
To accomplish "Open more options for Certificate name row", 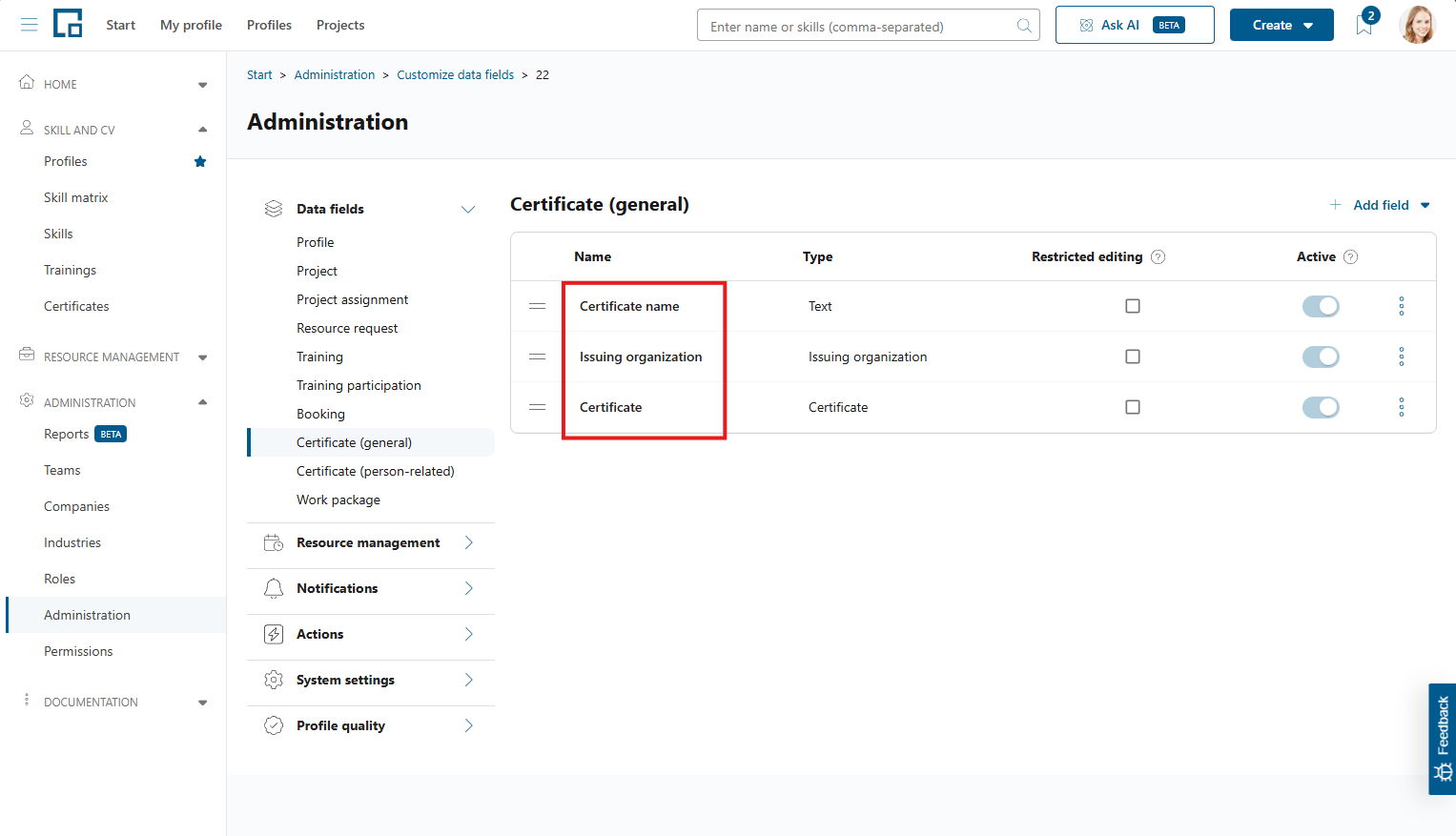I will (1402, 306).
